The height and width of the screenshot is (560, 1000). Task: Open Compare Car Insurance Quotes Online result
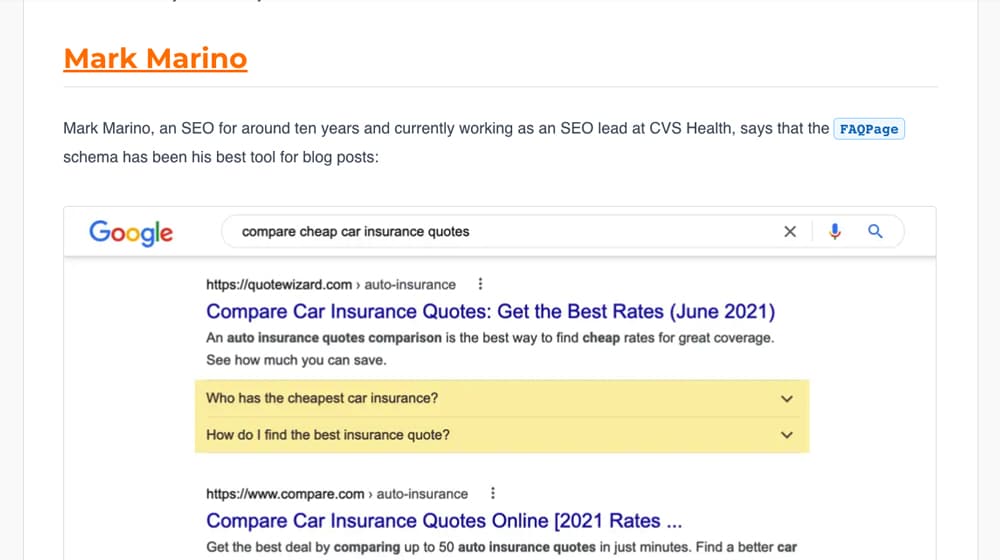pos(444,520)
